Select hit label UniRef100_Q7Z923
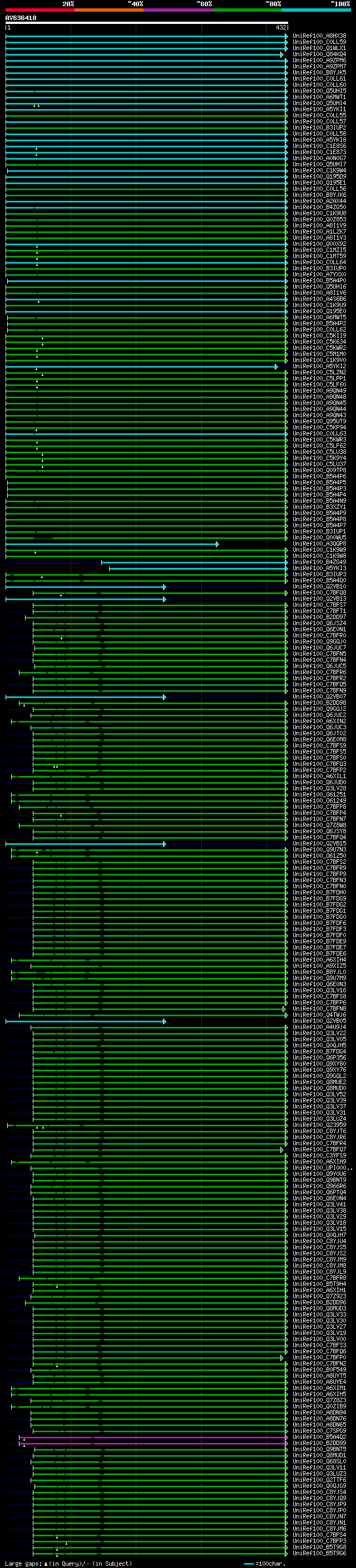356x1568 pixels. pos(319,1296)
